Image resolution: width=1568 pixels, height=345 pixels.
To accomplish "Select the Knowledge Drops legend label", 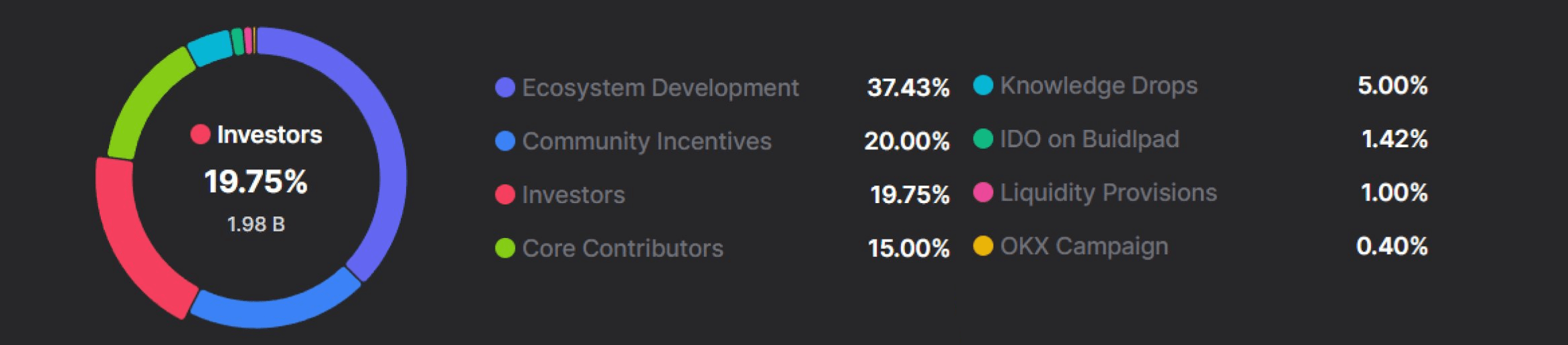I will pos(1099,85).
